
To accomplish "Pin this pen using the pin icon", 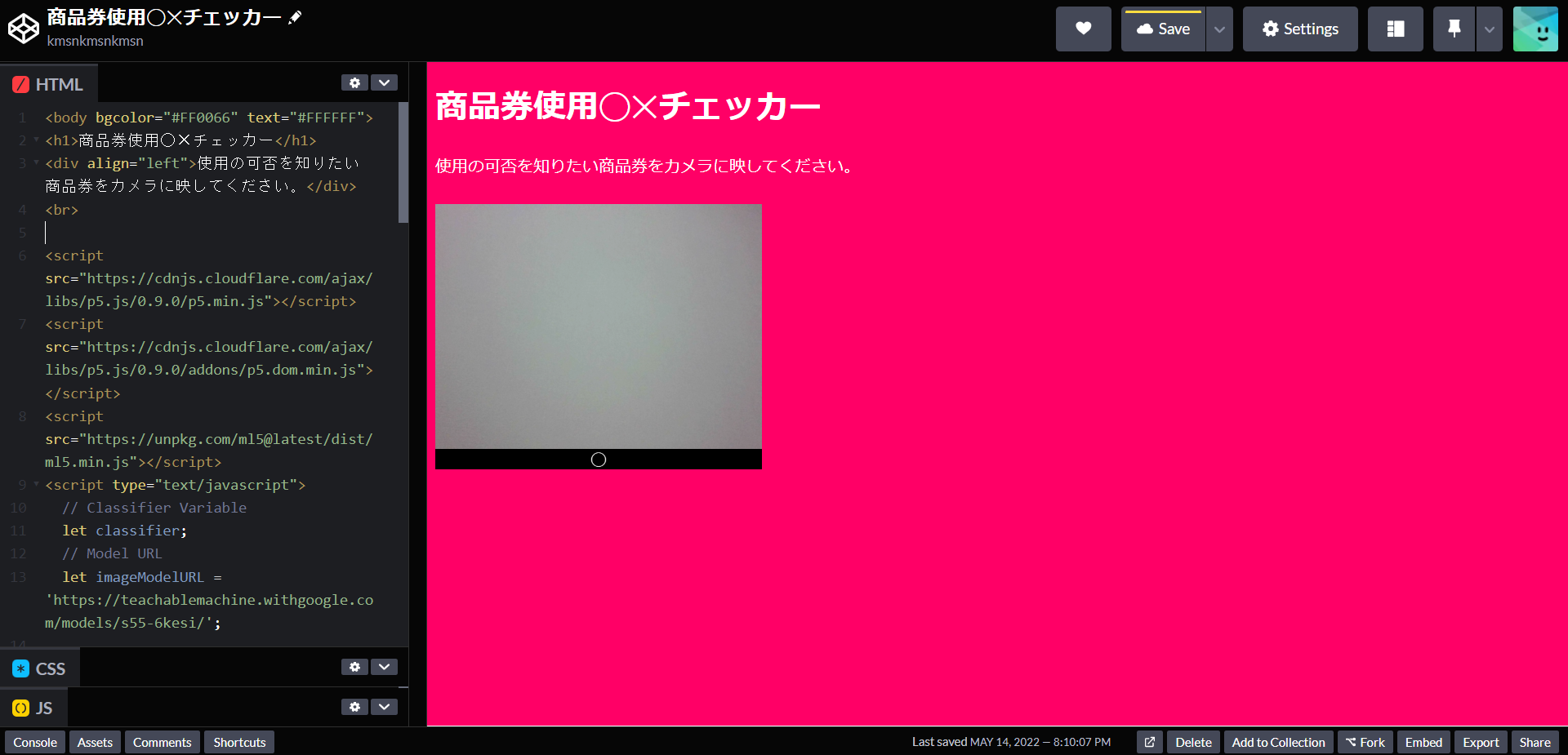I will pos(1454,29).
